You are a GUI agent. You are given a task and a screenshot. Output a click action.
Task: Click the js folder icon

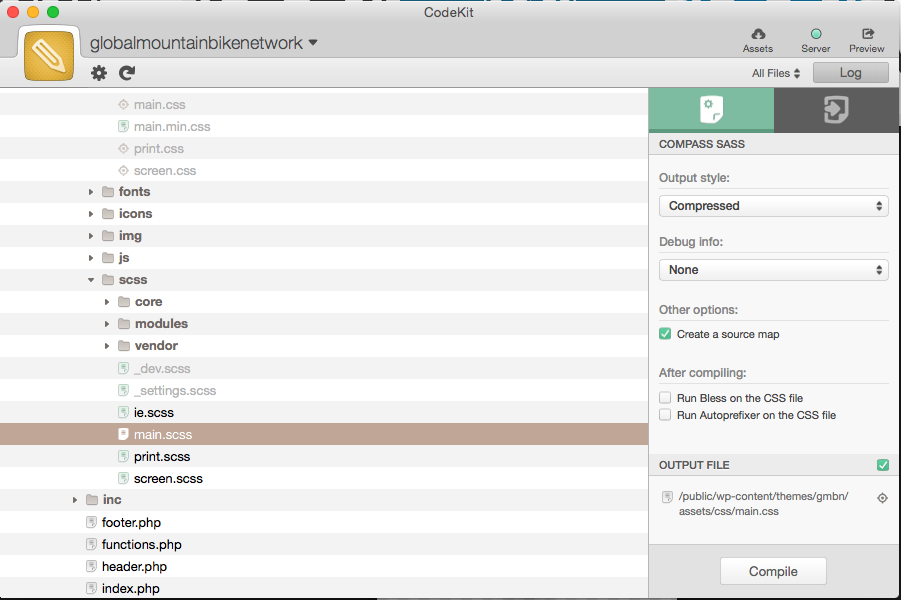coord(108,257)
